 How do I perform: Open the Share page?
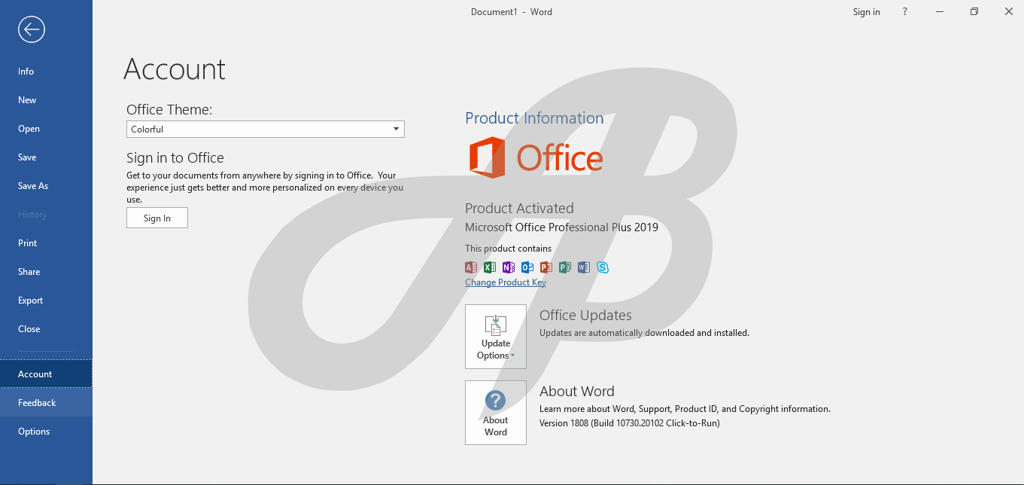pyautogui.click(x=46, y=272)
